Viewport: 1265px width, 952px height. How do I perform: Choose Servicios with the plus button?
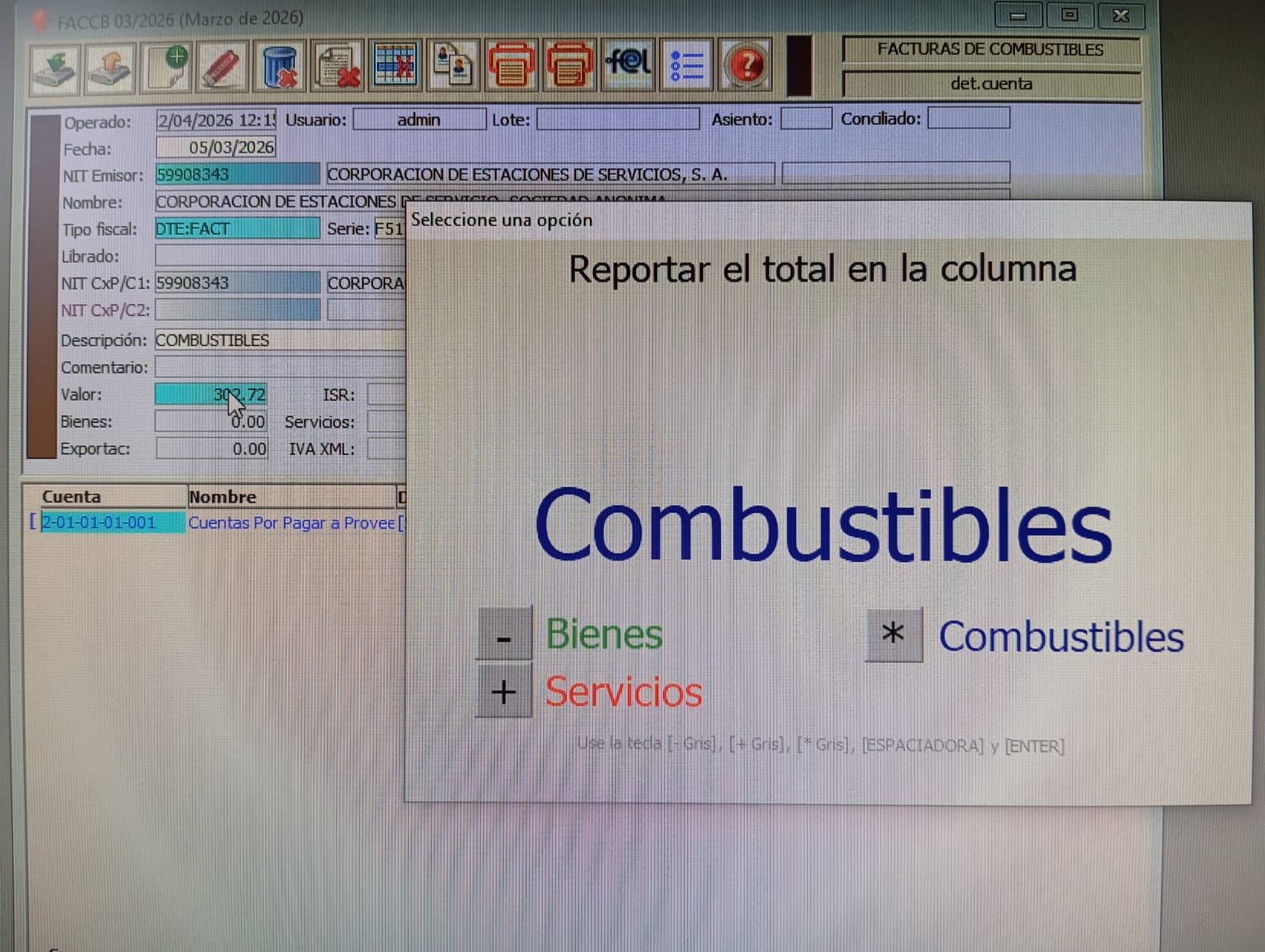[504, 692]
